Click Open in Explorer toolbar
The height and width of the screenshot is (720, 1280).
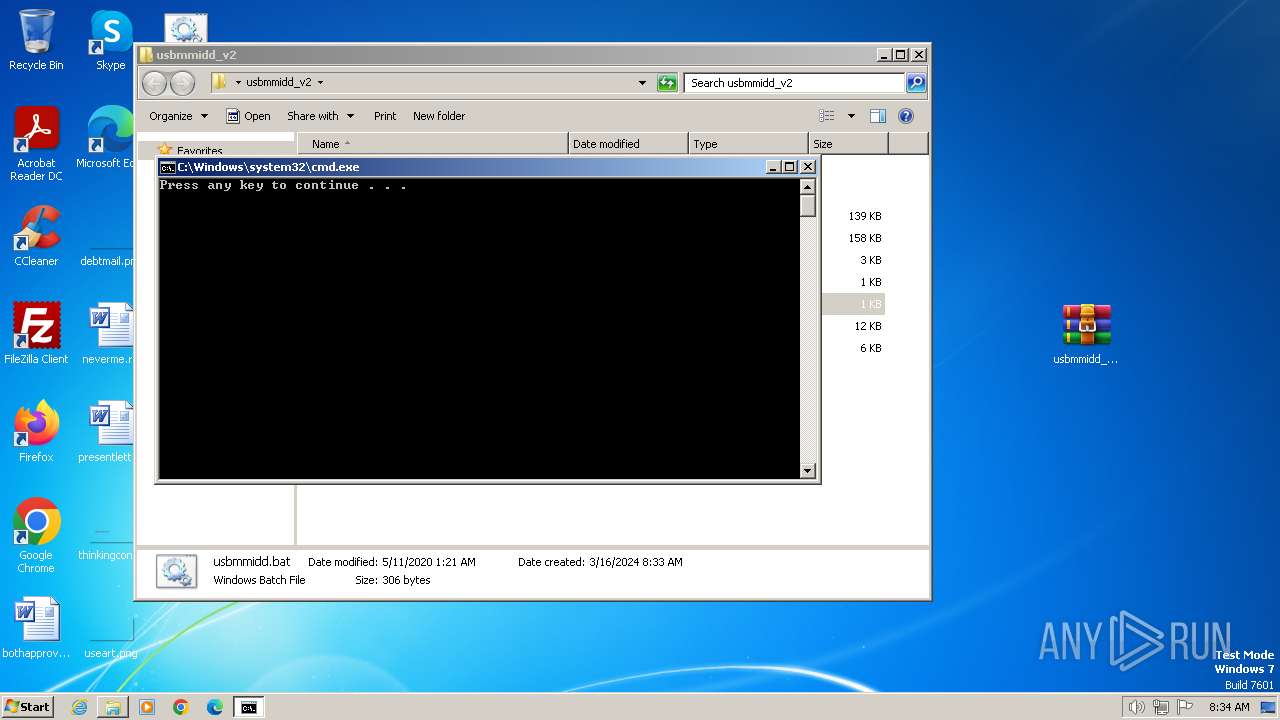[x=248, y=116]
